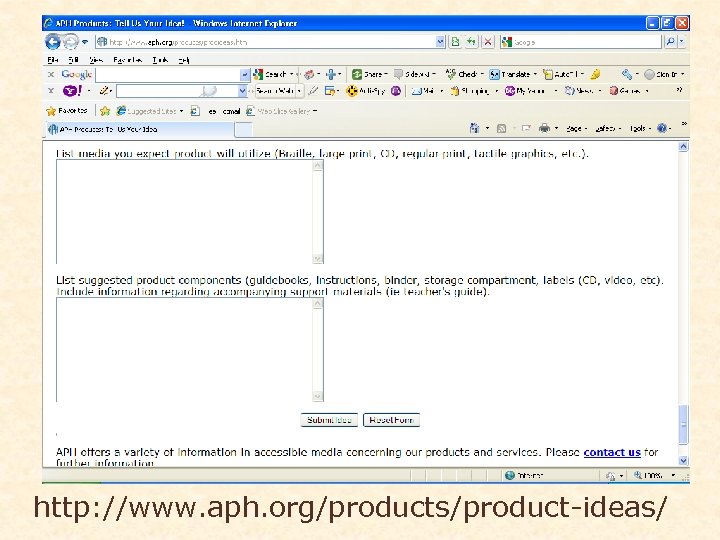Click the Favorites star button
The height and width of the screenshot is (540, 720).
point(67,111)
